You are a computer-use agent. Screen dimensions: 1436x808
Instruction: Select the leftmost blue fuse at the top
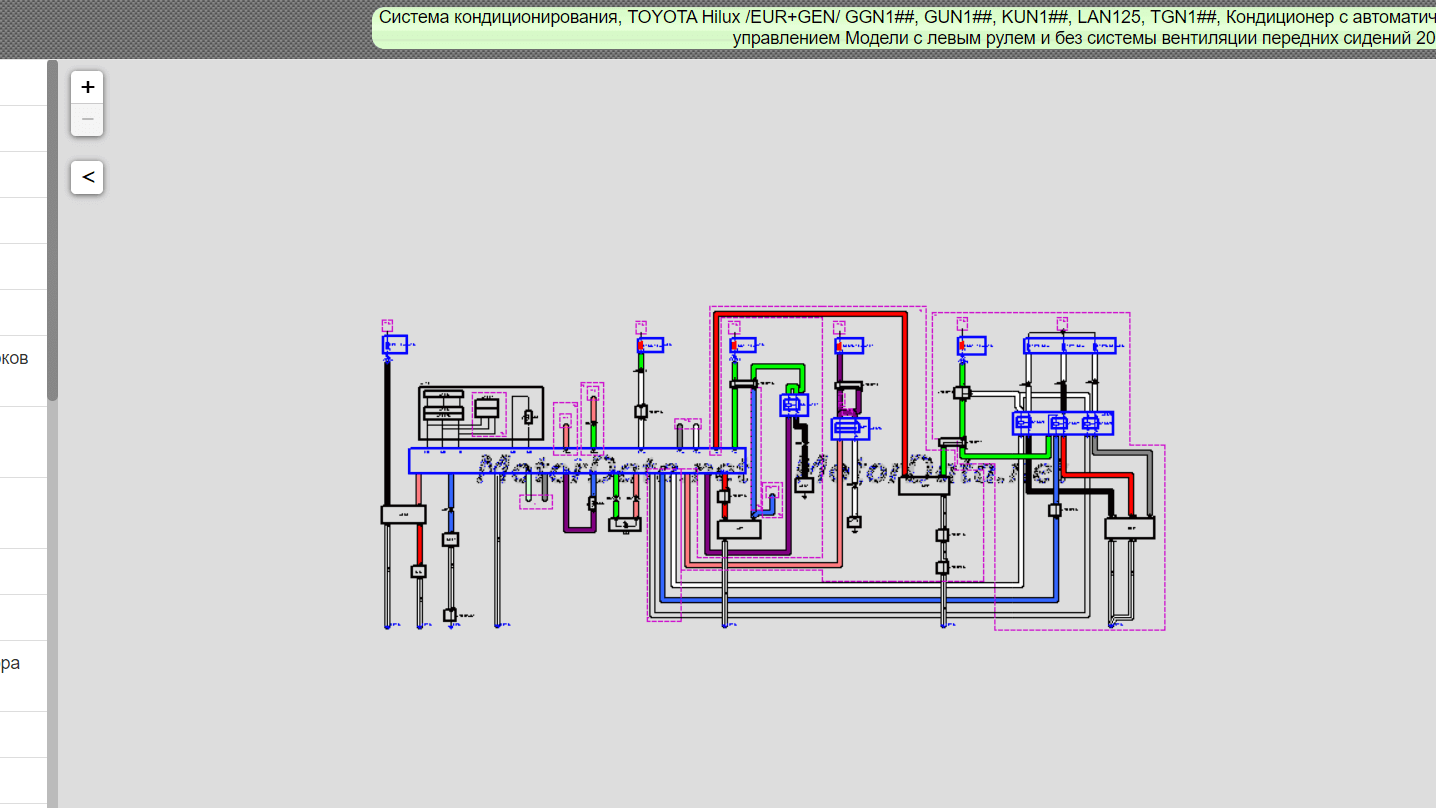point(394,345)
